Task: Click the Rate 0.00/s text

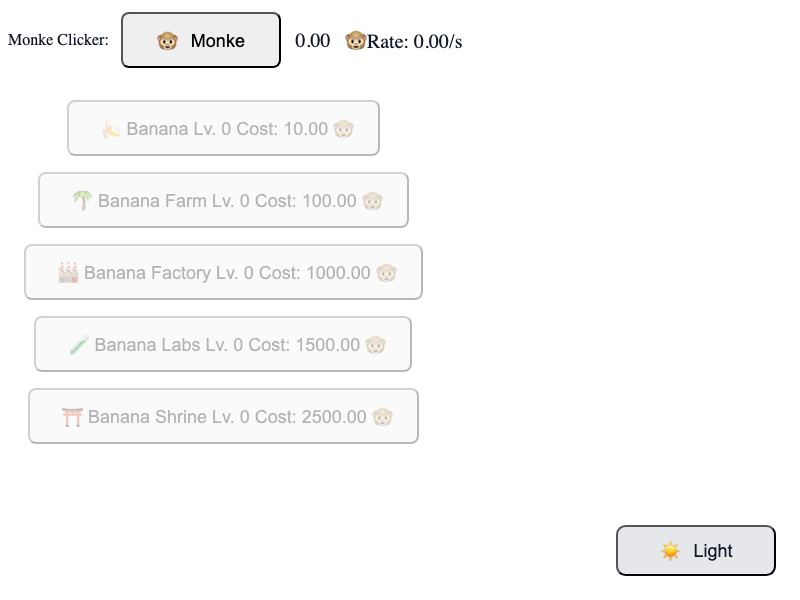Action: tap(414, 42)
